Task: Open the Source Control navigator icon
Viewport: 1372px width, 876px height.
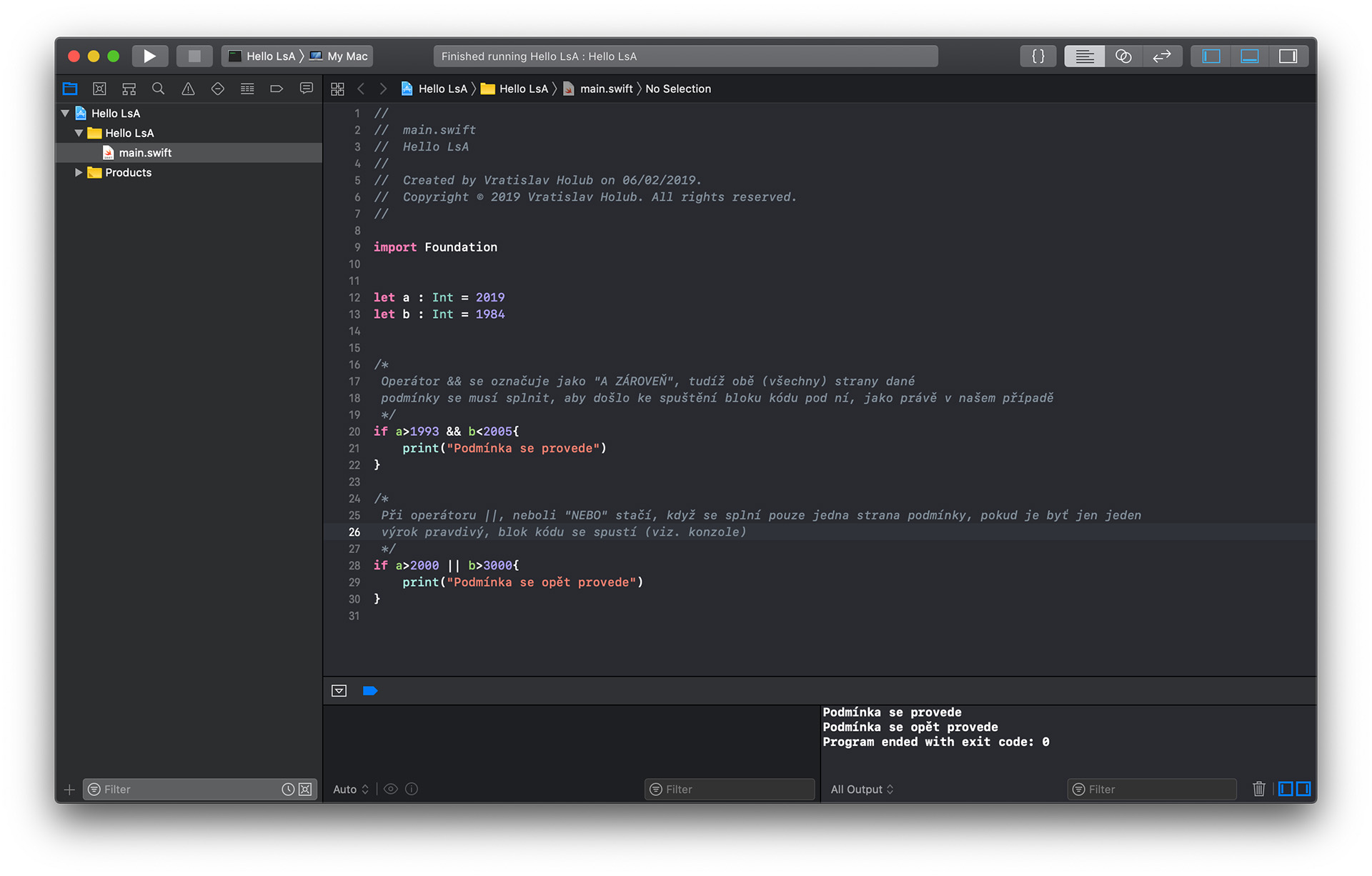Action: [99, 89]
